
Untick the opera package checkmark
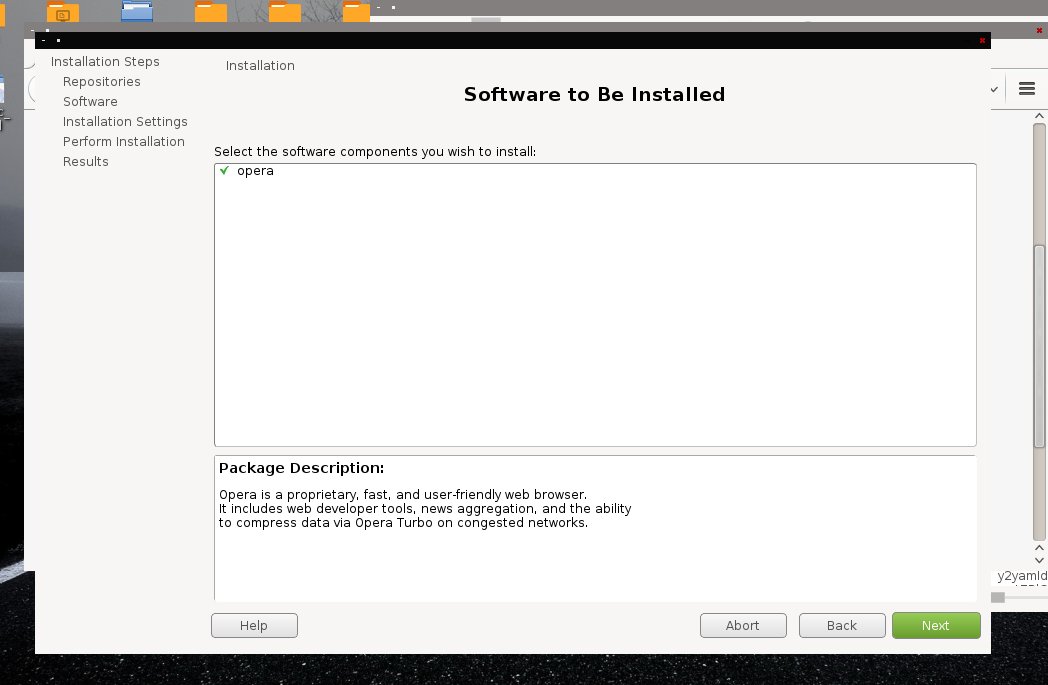tap(225, 170)
